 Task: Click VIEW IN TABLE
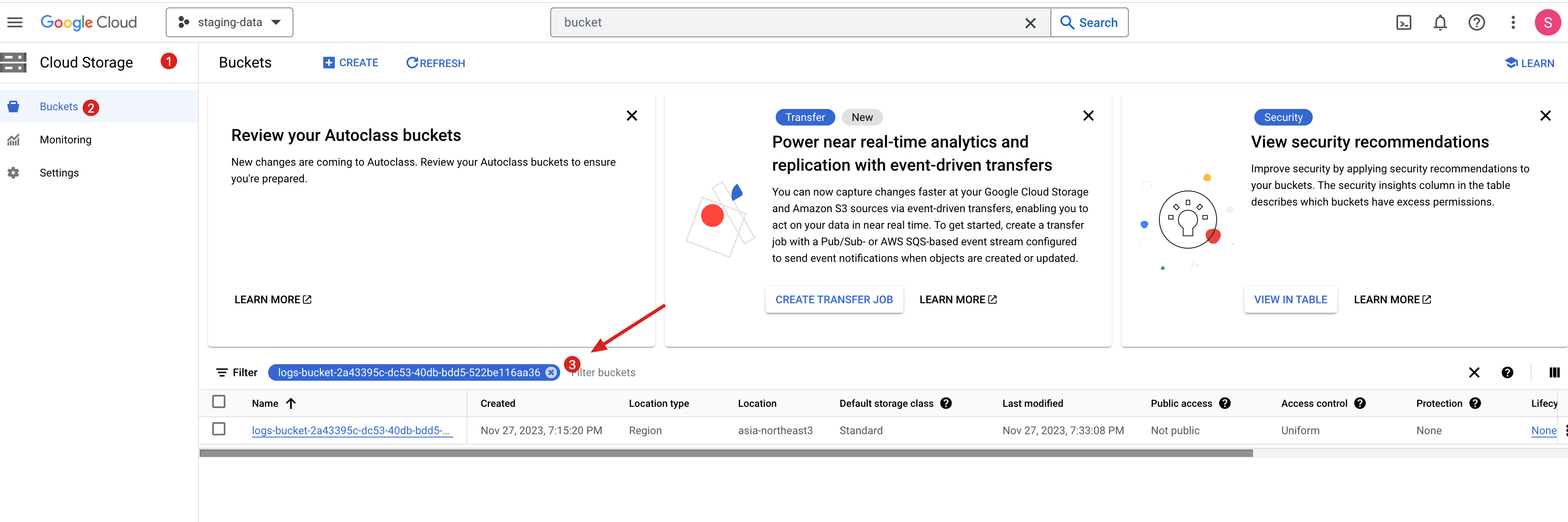(x=1290, y=300)
